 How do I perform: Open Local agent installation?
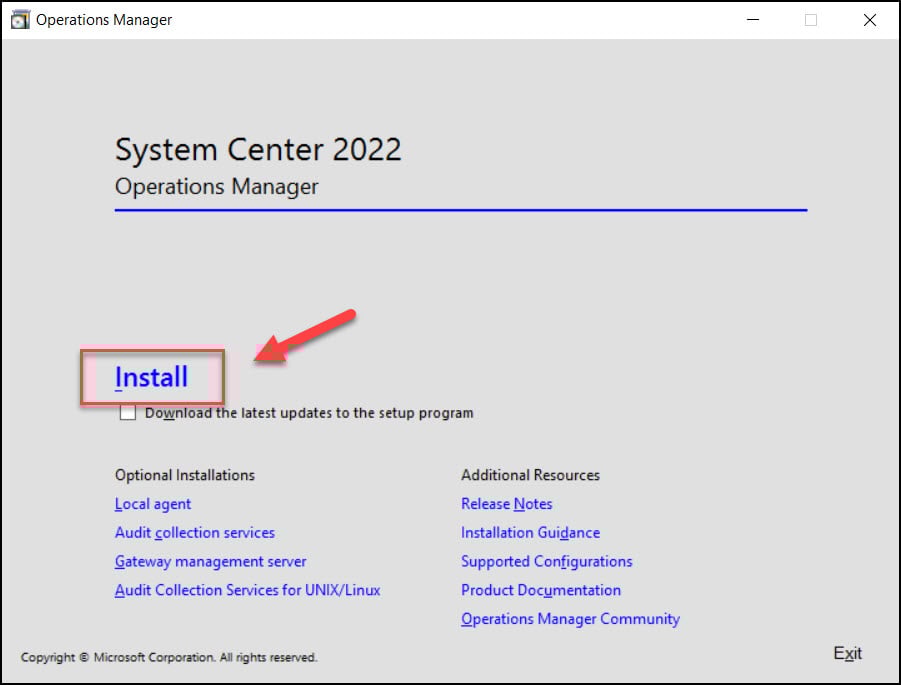point(153,504)
